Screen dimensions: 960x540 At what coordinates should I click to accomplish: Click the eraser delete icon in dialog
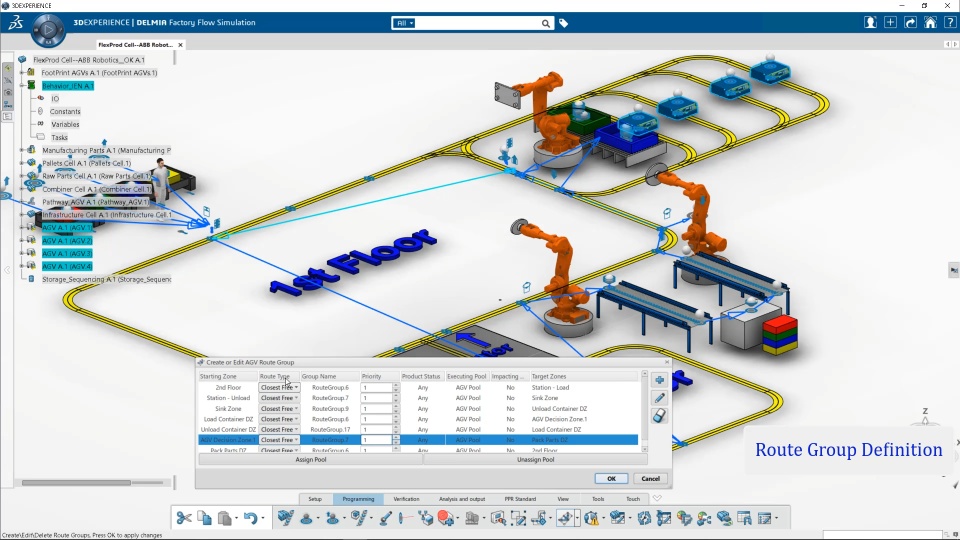659,416
